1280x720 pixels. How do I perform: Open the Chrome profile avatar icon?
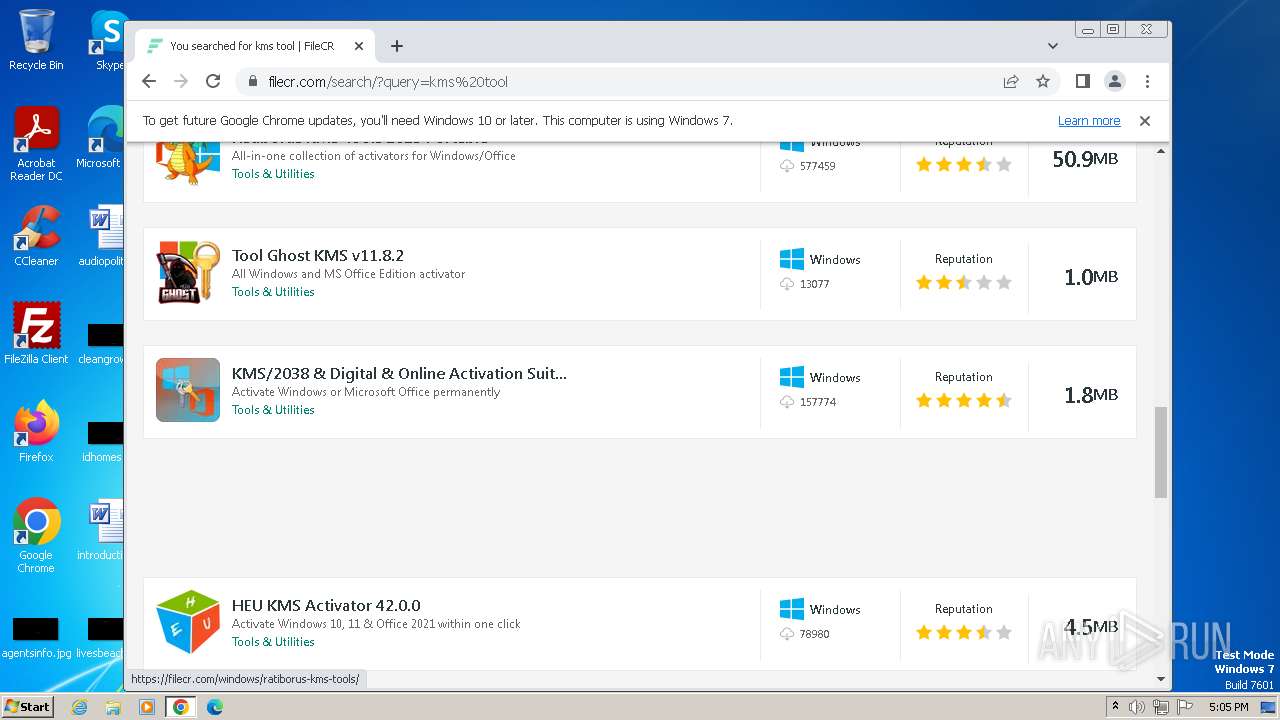(x=1114, y=81)
